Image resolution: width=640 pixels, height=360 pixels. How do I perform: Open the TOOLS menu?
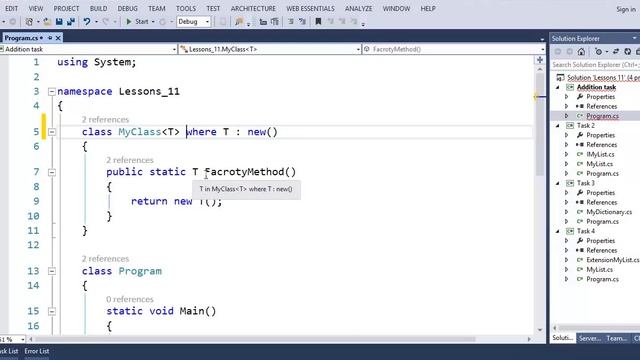click(186, 9)
